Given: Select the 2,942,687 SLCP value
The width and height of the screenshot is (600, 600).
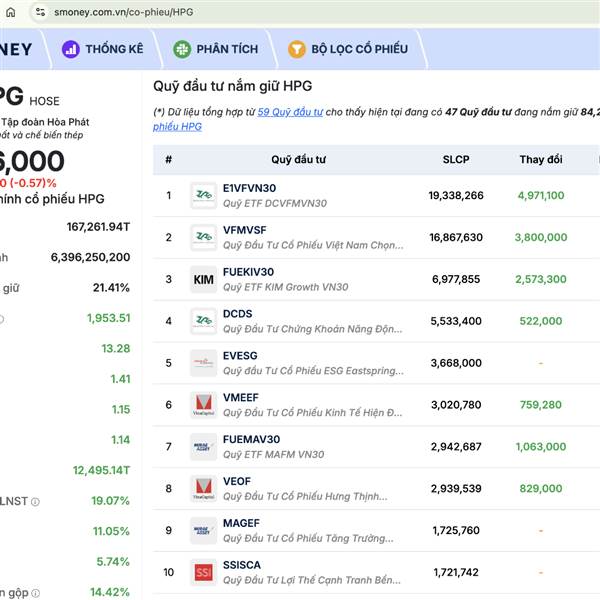Looking at the screenshot, I should [x=456, y=447].
